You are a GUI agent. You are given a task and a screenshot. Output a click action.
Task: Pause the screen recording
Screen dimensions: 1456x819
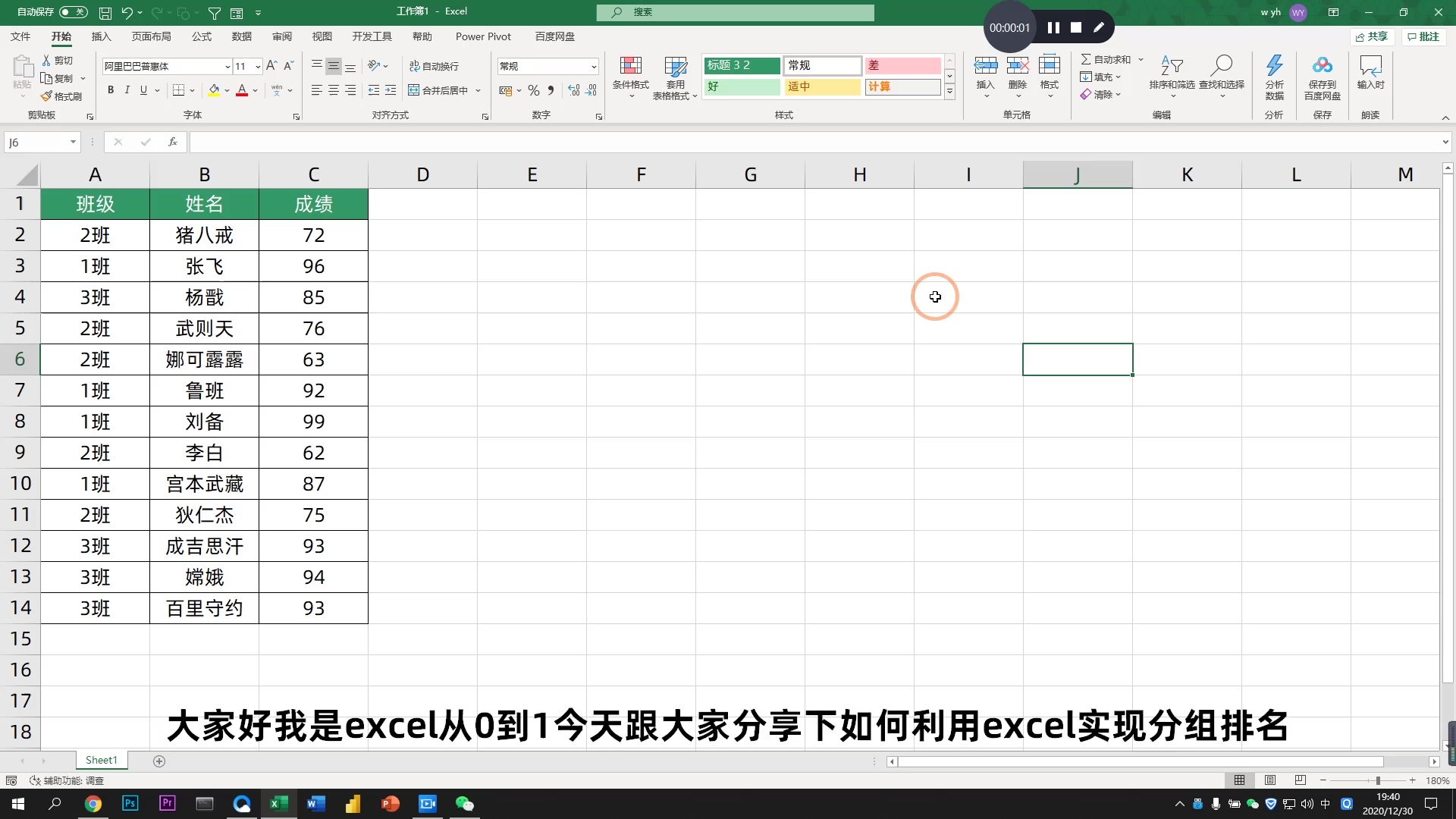[1053, 28]
